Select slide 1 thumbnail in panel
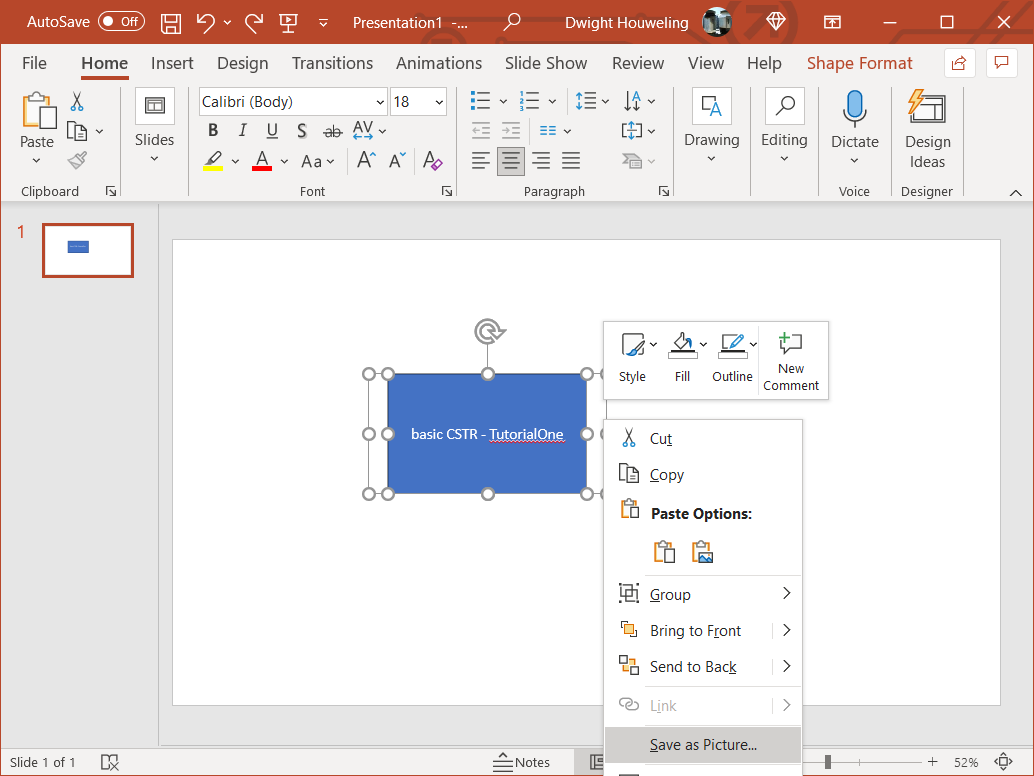The width and height of the screenshot is (1034, 776). (x=88, y=250)
